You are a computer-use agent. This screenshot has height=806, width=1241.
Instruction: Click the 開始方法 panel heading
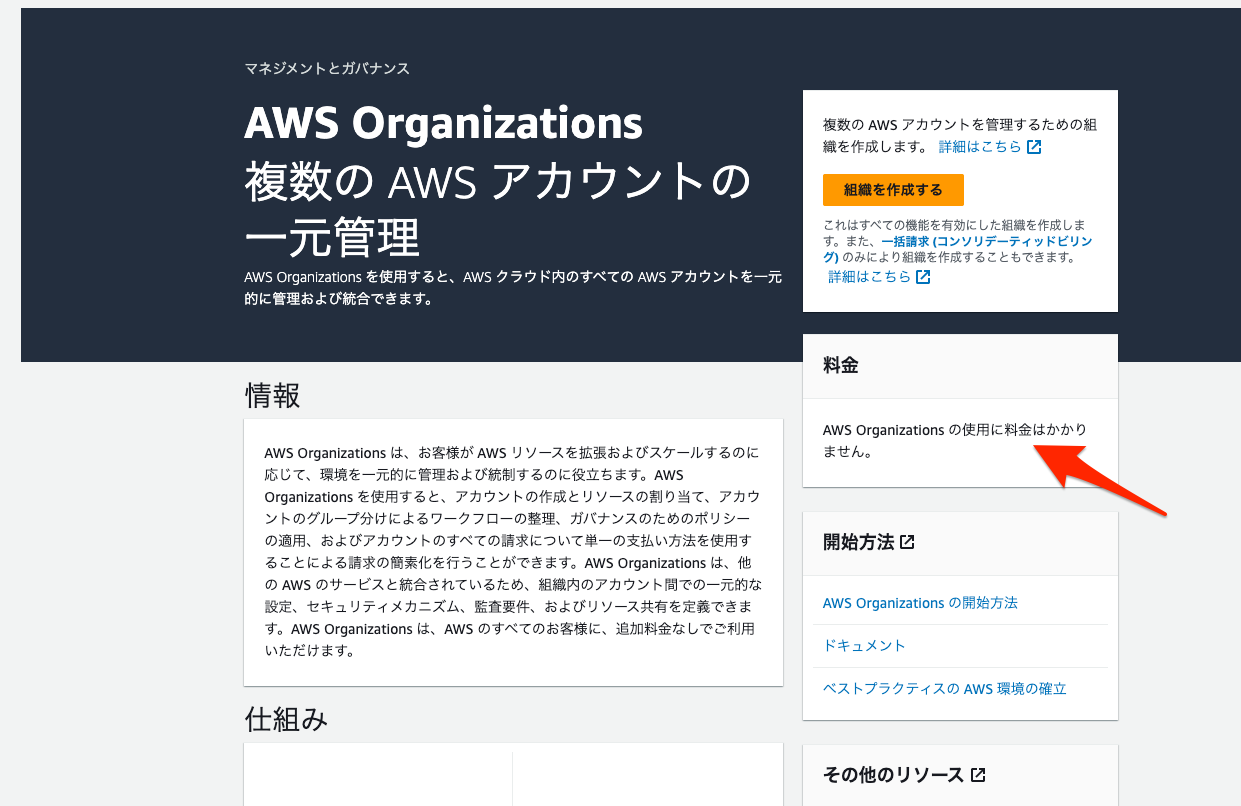(859, 543)
